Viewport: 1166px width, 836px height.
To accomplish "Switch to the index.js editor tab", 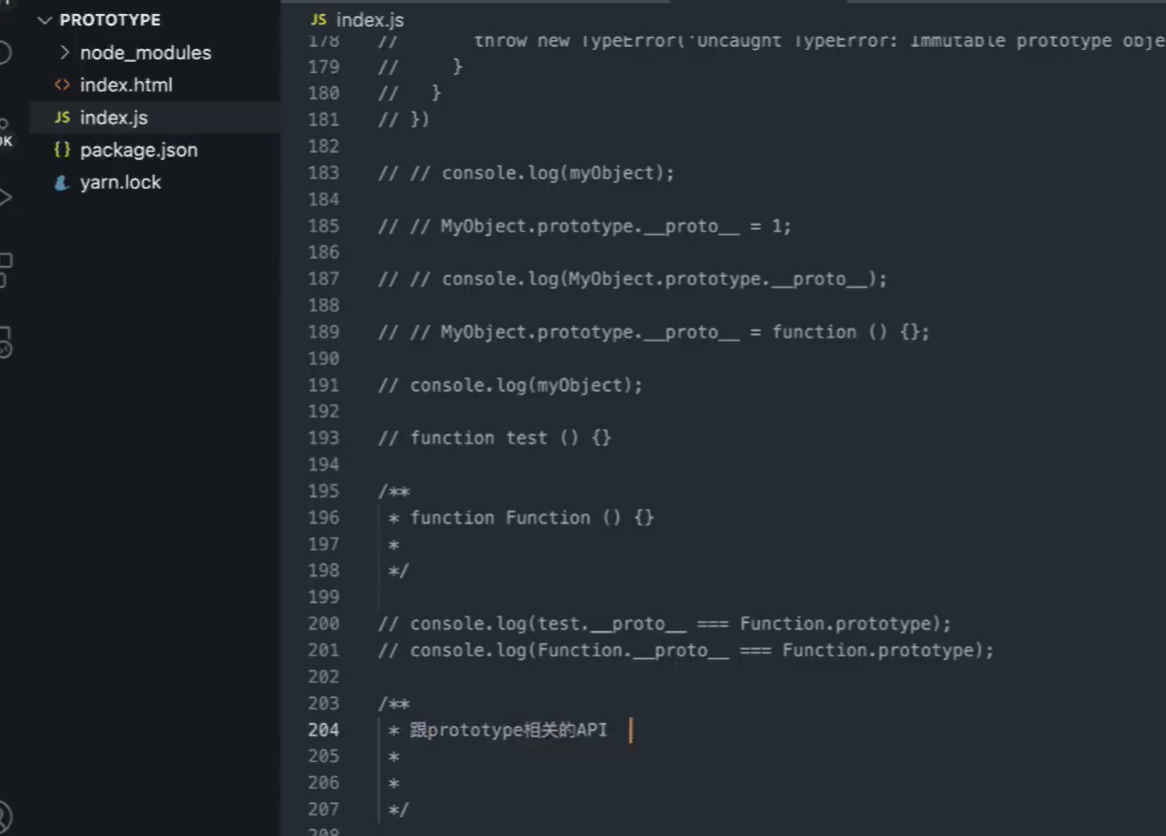I will click(x=358, y=19).
